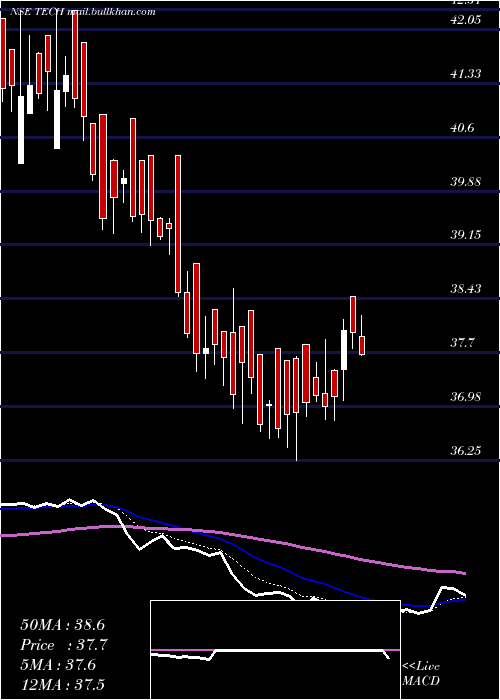Click the 37.7 price axis label
Screen dimensions: 500x700
tap(462, 343)
